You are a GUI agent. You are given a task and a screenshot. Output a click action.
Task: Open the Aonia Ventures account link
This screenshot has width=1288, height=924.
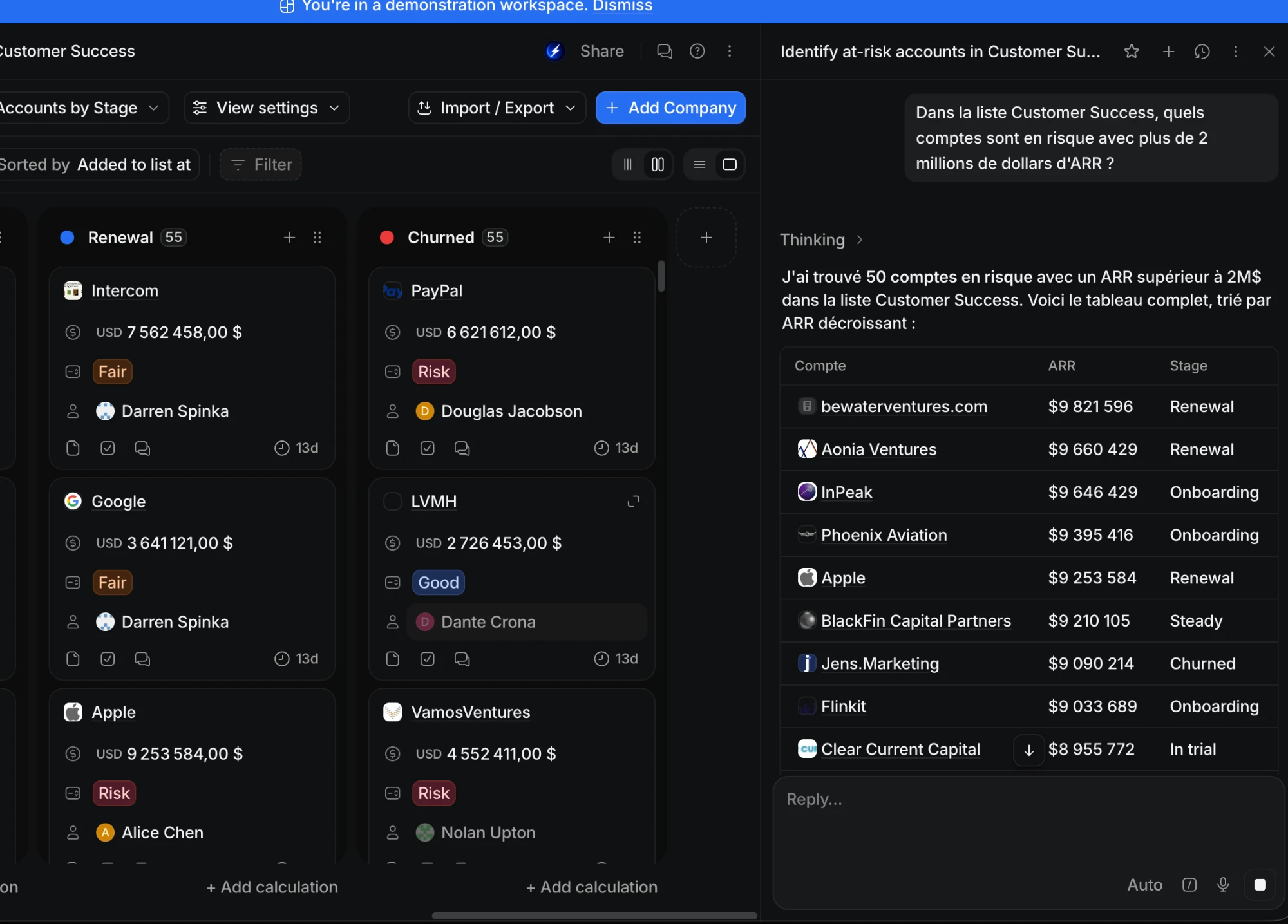click(879, 449)
